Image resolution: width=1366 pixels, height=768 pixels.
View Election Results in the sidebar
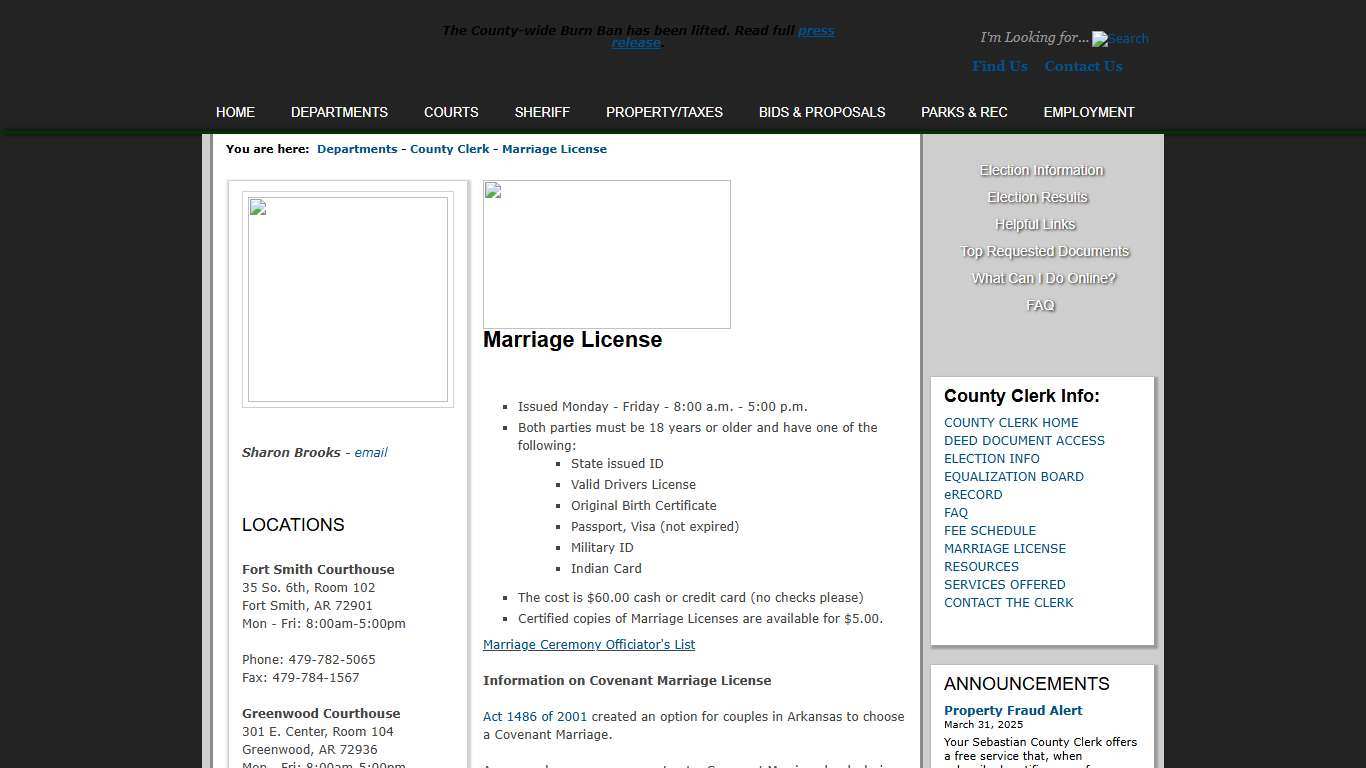pyautogui.click(x=1037, y=197)
